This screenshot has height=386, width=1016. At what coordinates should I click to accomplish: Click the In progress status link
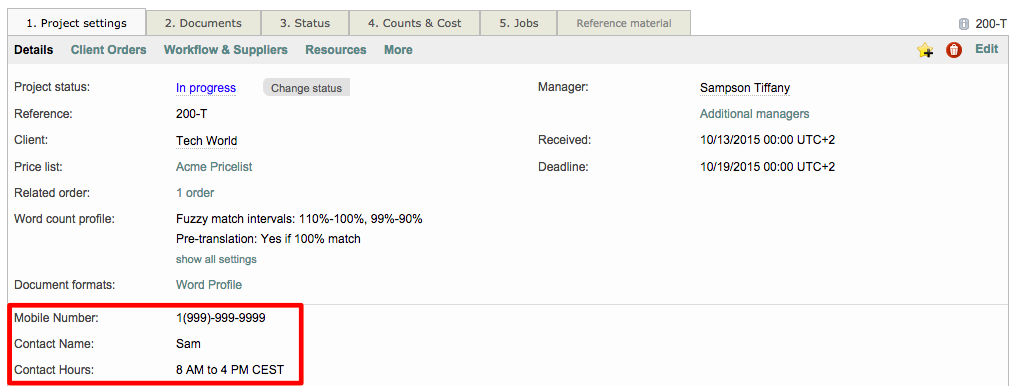pos(206,88)
